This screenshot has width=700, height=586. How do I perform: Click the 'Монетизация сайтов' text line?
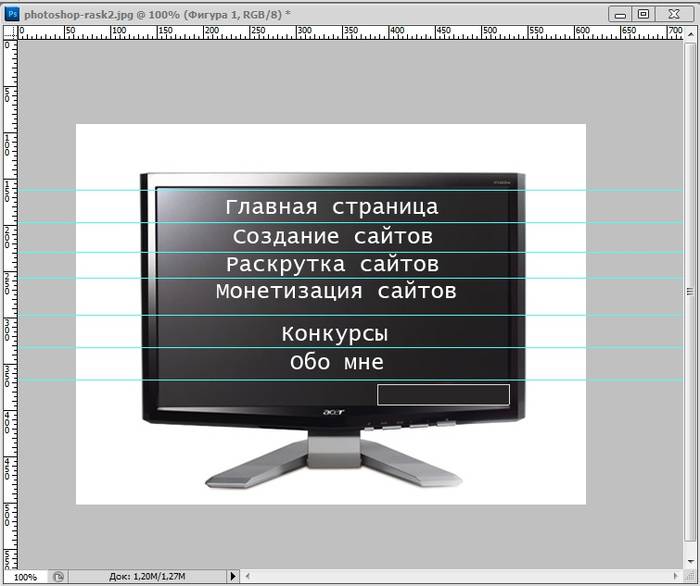(x=336, y=292)
